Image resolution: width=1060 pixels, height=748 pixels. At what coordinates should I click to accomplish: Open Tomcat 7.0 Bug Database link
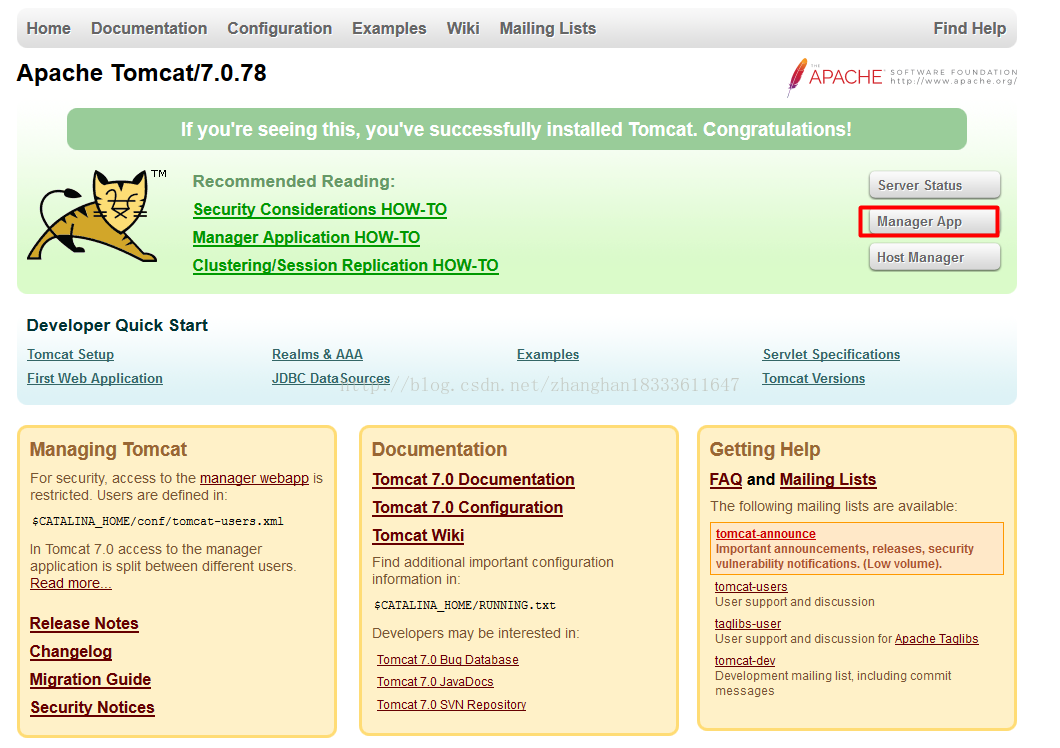point(448,659)
